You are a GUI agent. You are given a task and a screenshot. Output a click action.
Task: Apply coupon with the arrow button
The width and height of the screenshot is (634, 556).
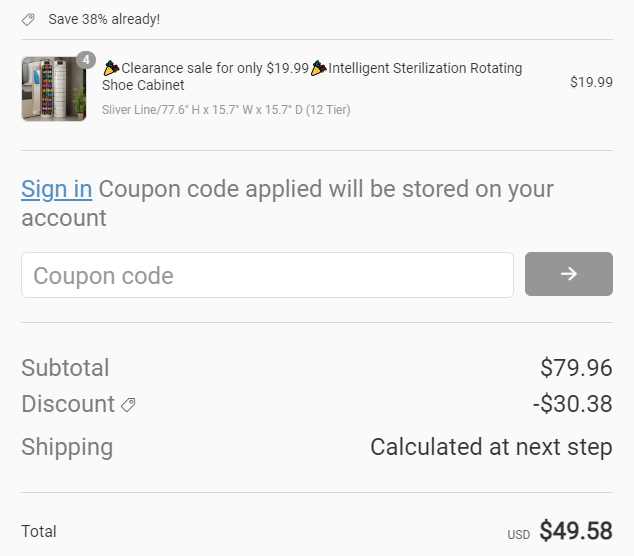tap(568, 274)
